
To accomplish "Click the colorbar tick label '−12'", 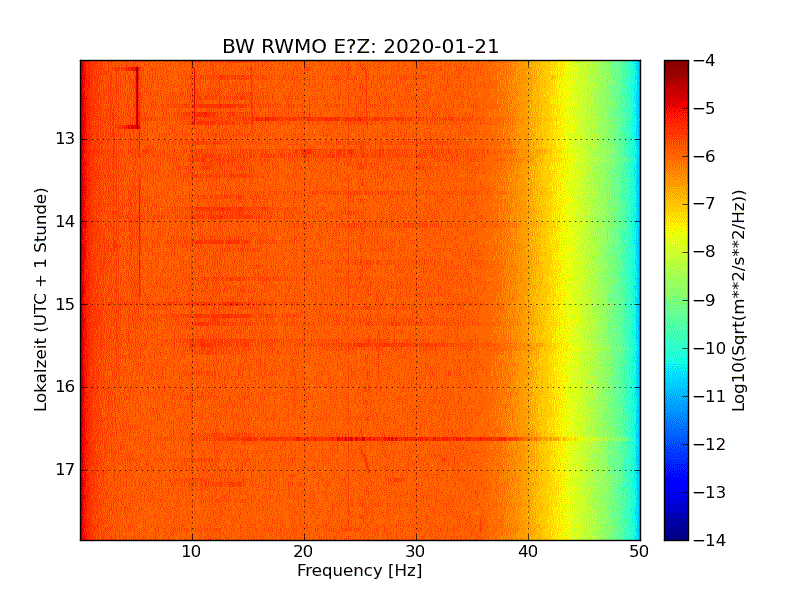I will coord(710,444).
